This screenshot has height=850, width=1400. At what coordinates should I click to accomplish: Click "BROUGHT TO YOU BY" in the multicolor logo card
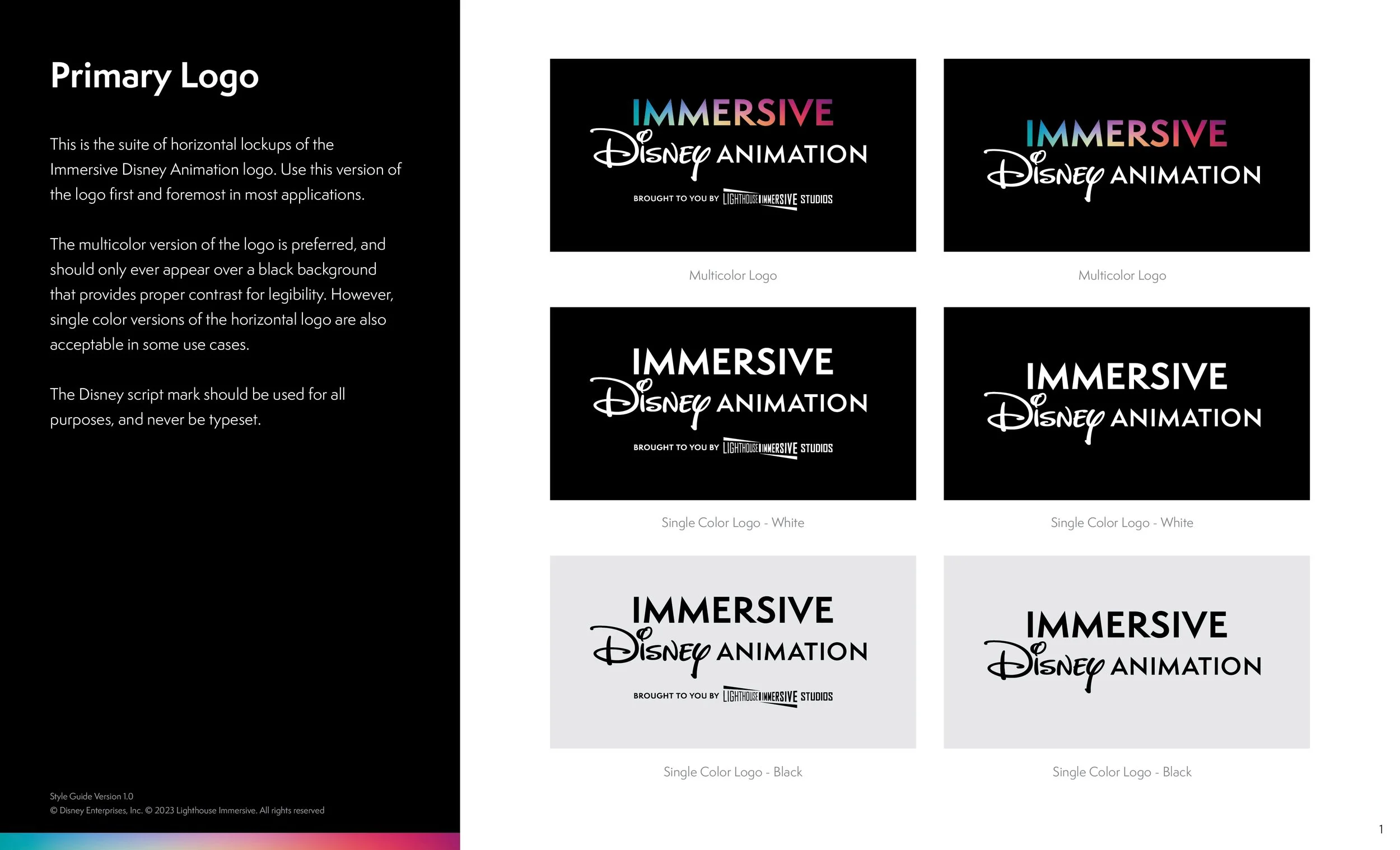pos(676,198)
